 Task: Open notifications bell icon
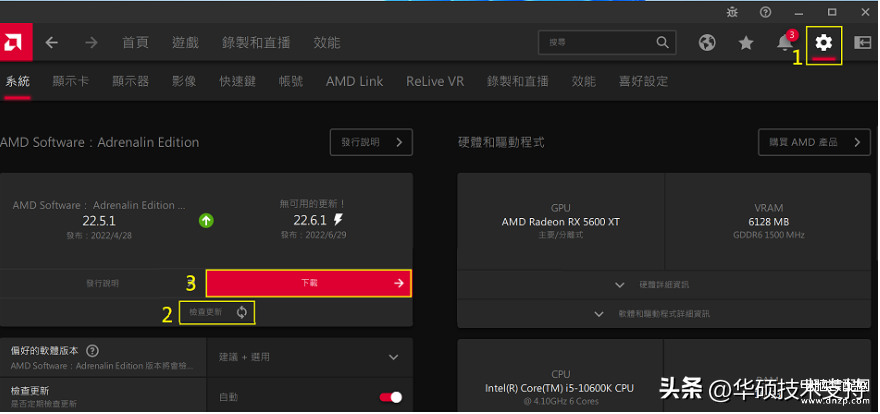coord(785,42)
